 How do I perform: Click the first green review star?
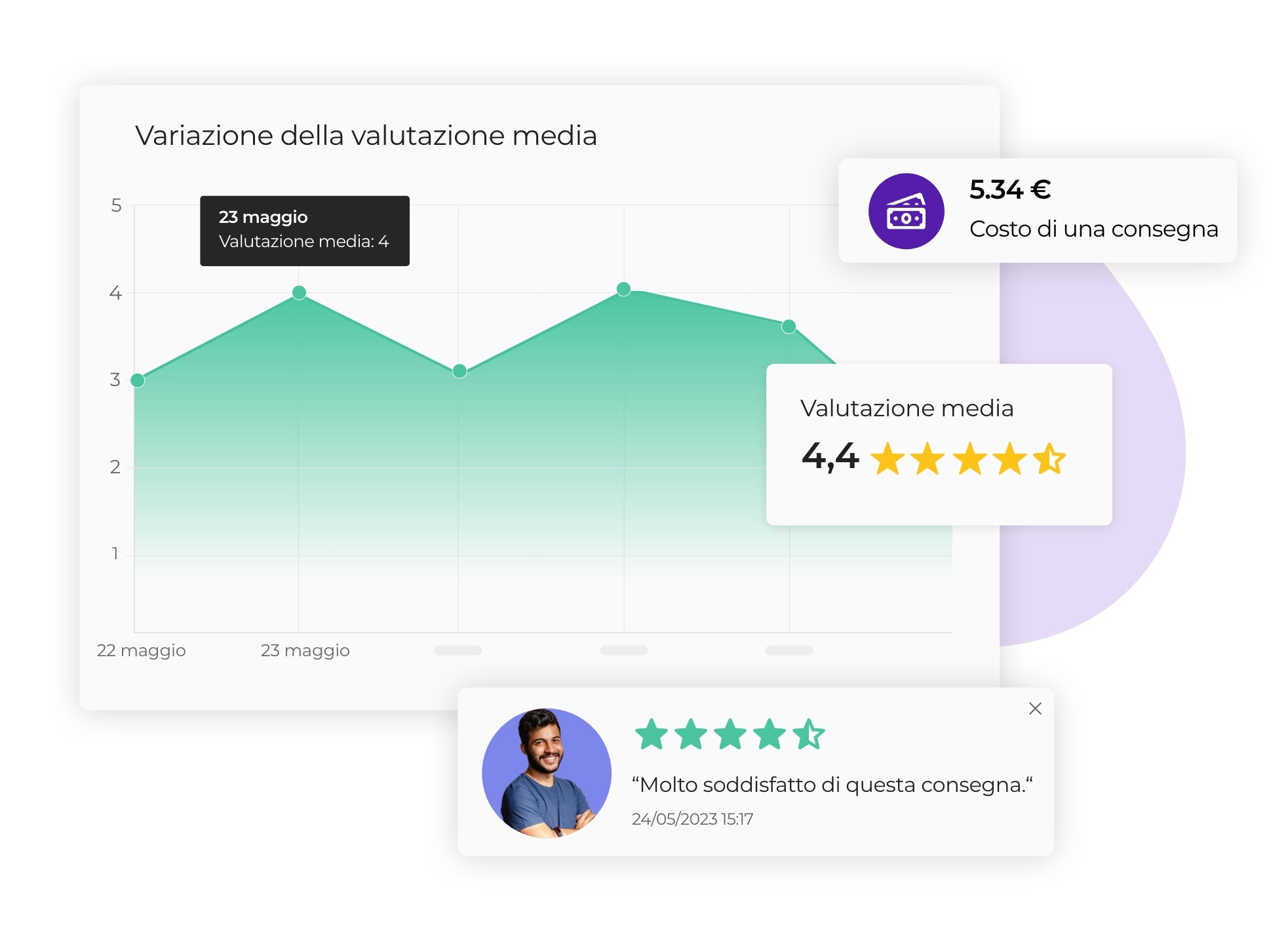click(651, 734)
